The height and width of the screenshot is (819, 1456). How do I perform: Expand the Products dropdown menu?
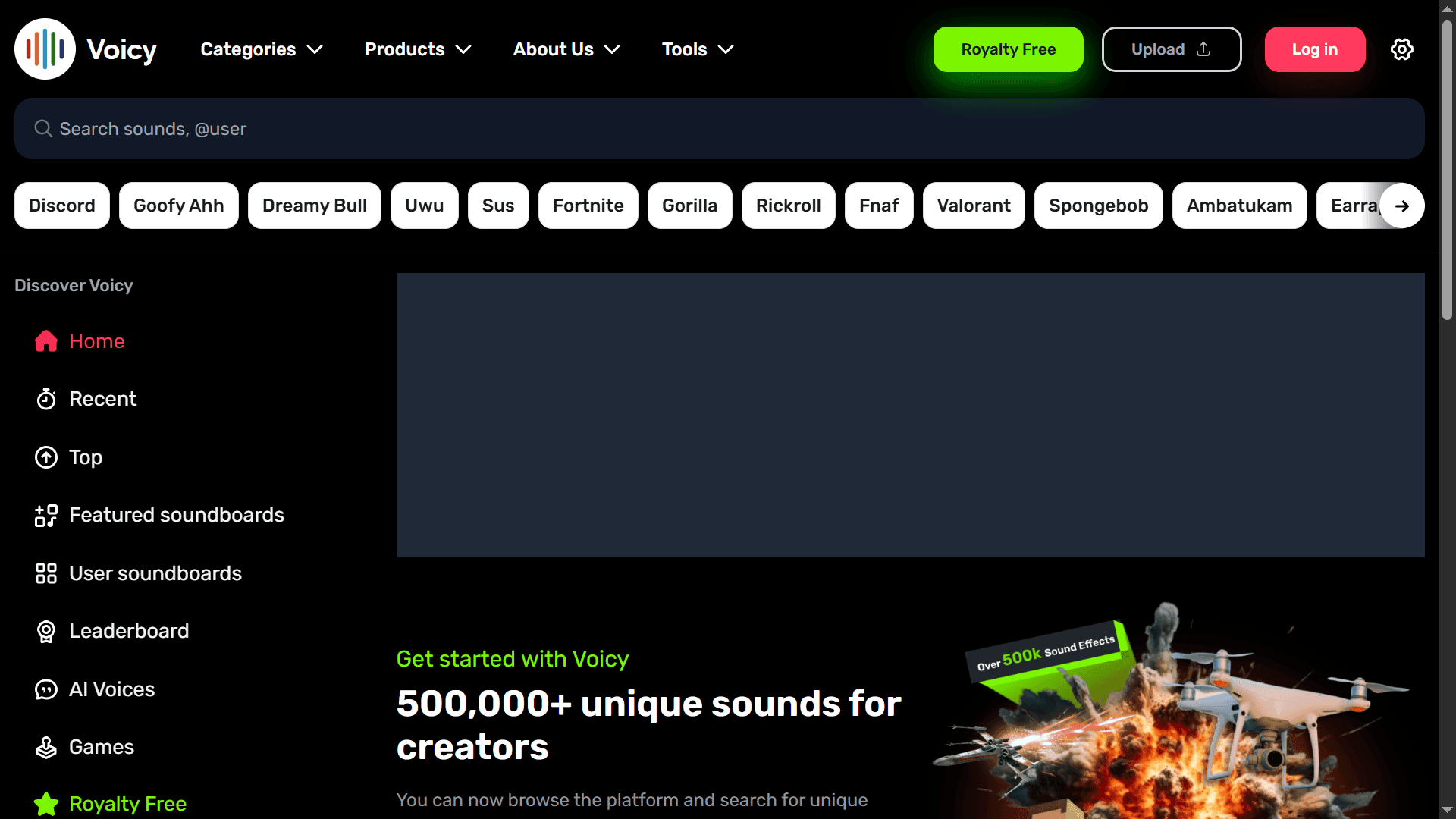418,49
